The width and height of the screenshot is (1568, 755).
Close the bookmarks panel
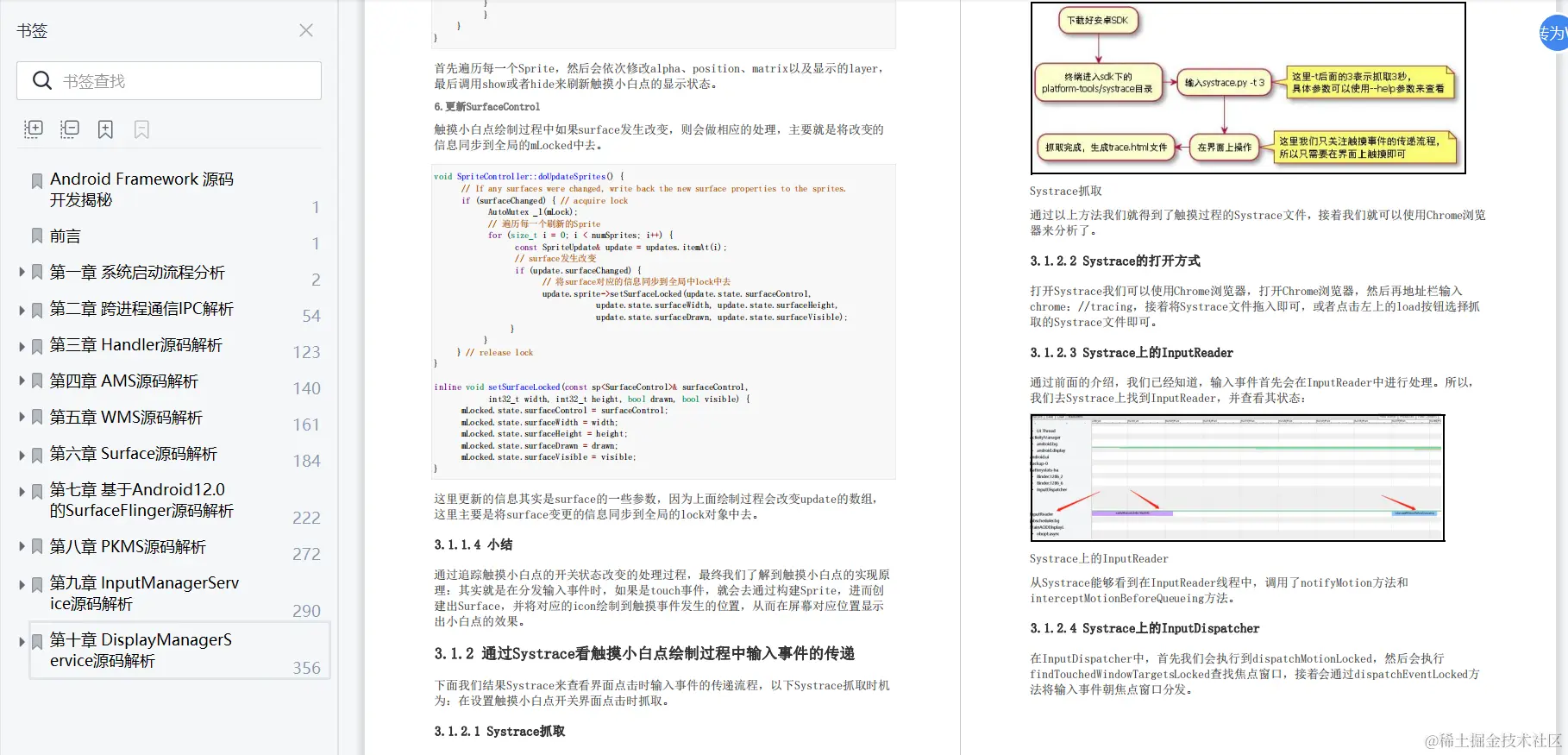(x=306, y=30)
